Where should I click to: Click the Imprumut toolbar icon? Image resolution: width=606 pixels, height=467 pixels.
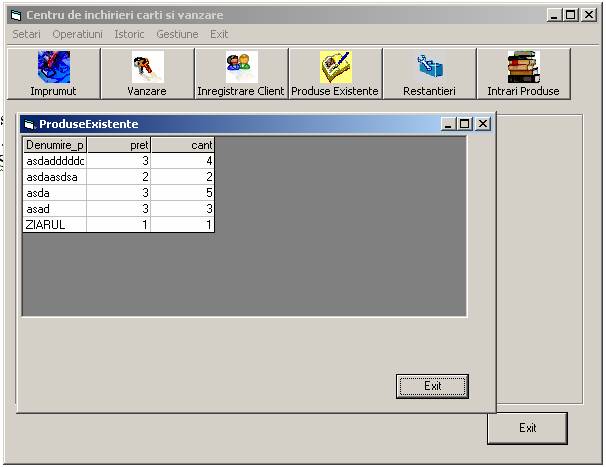point(53,68)
